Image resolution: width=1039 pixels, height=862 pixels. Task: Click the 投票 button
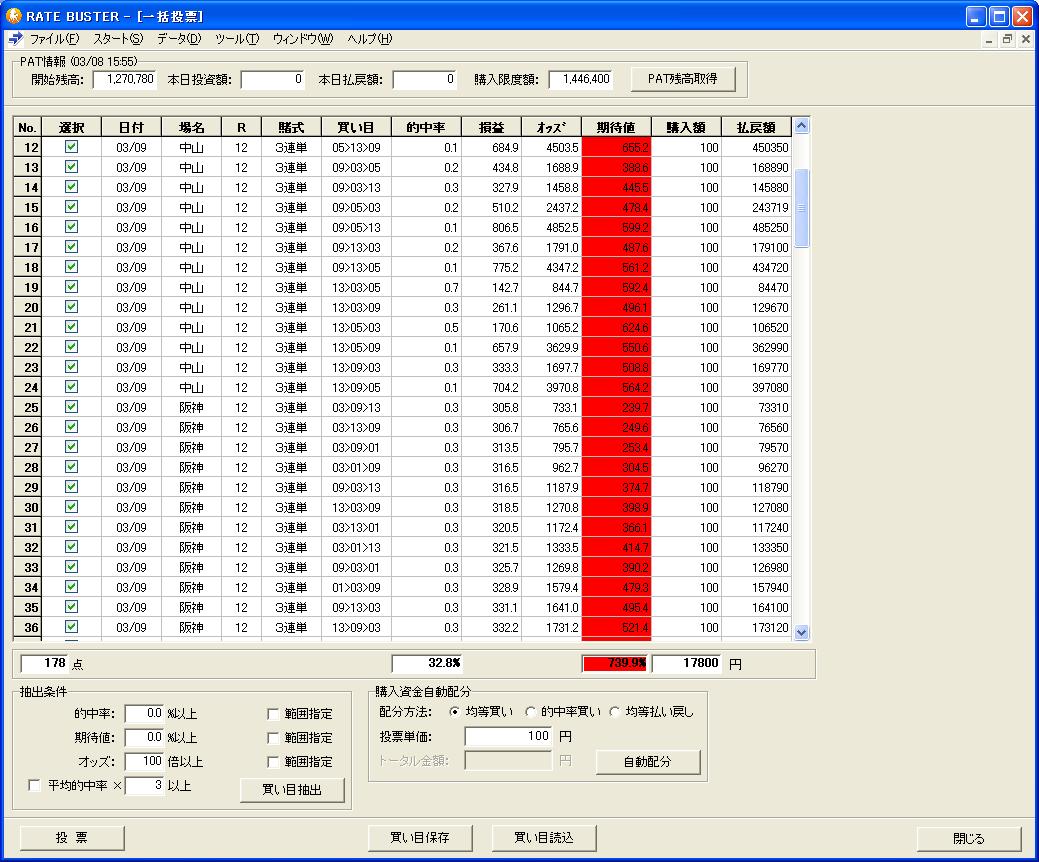coord(72,838)
